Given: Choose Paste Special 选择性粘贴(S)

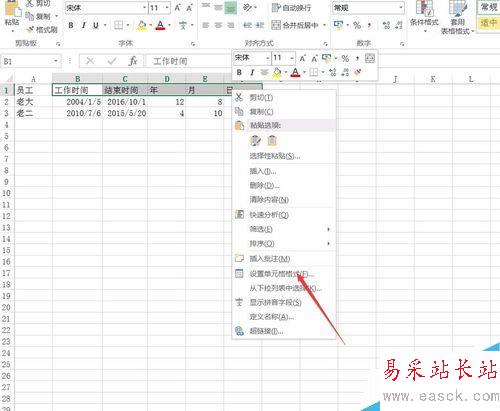Looking at the screenshot, I should (x=283, y=156).
